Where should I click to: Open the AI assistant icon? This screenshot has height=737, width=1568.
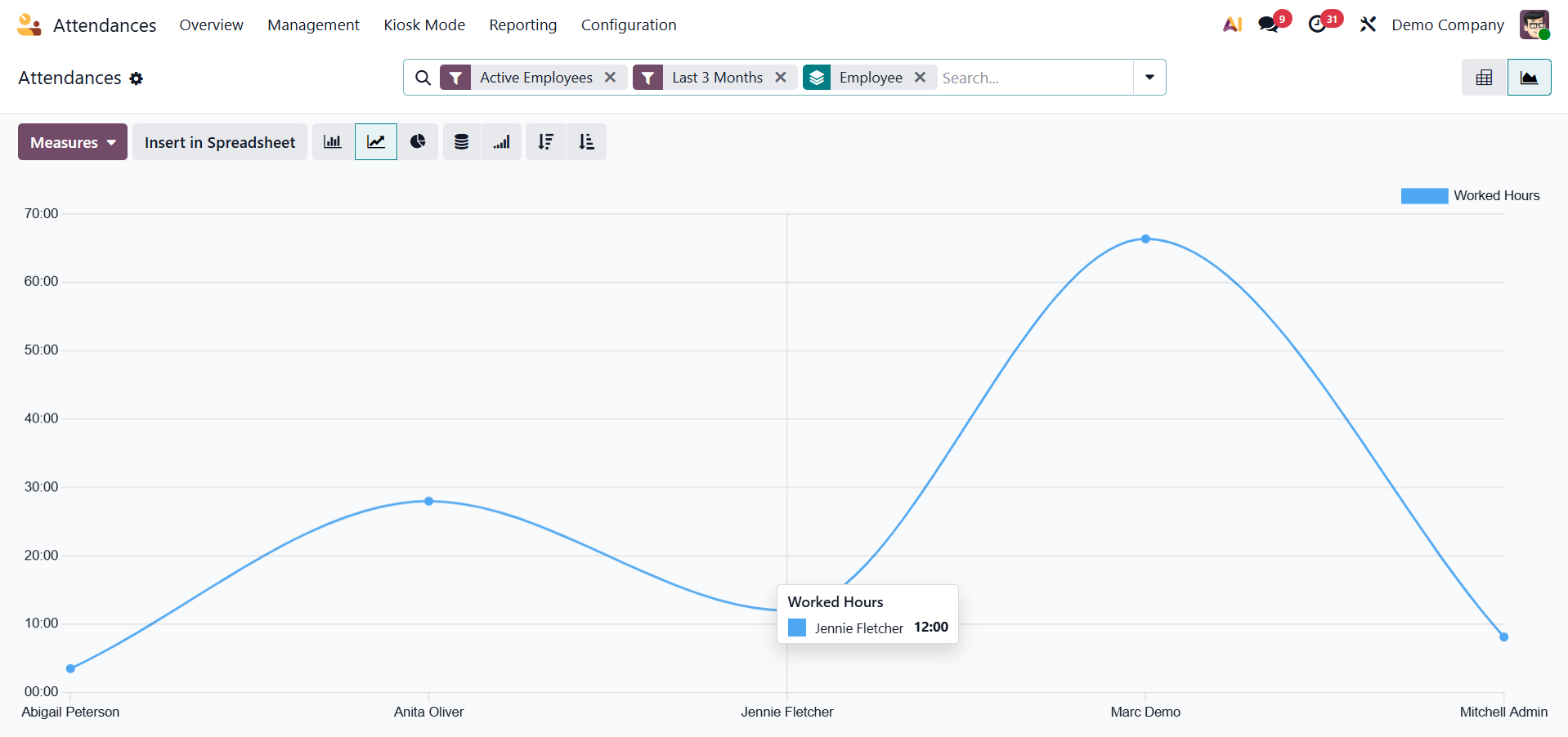tap(1232, 25)
